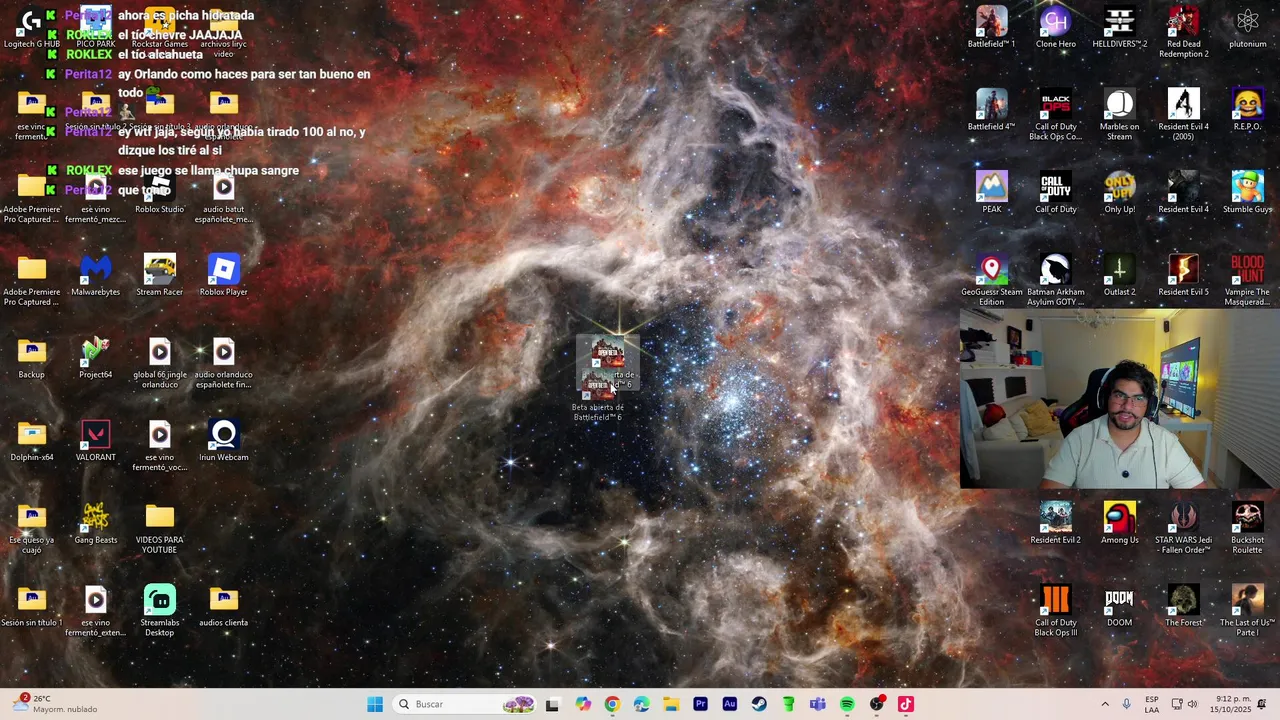The image size is (1280, 720).
Task: Launch Among Us from the desktop
Action: 1119,523
